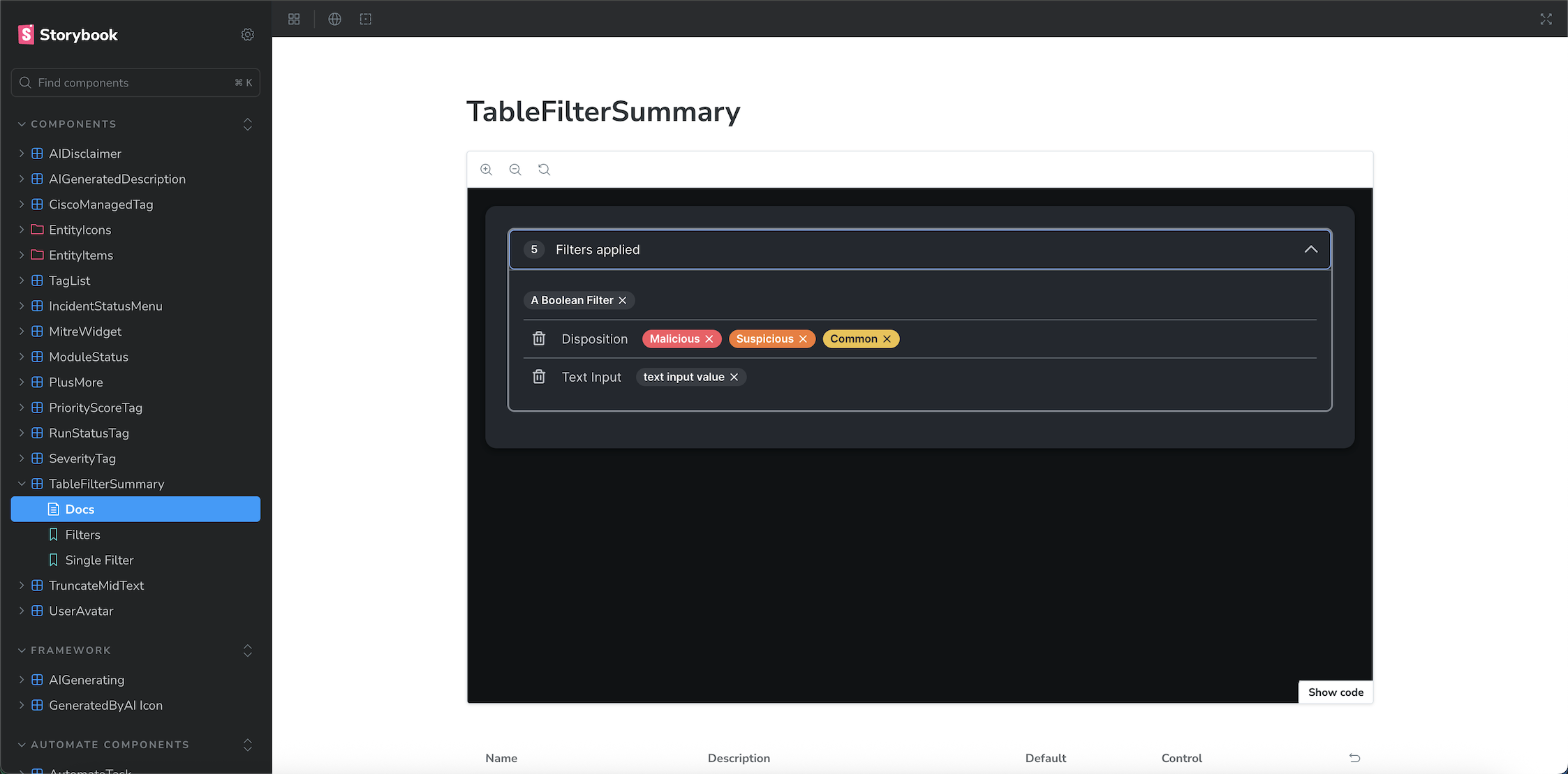Reset zoom on the preview canvas
This screenshot has height=774, width=1568.
point(544,170)
